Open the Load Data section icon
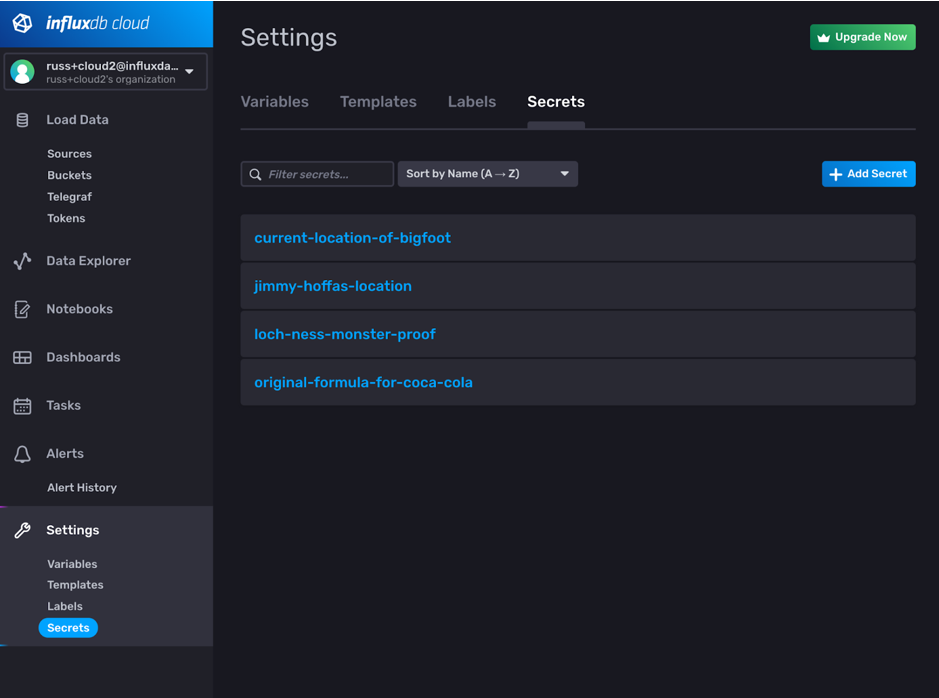The width and height of the screenshot is (939, 698). click(22, 119)
